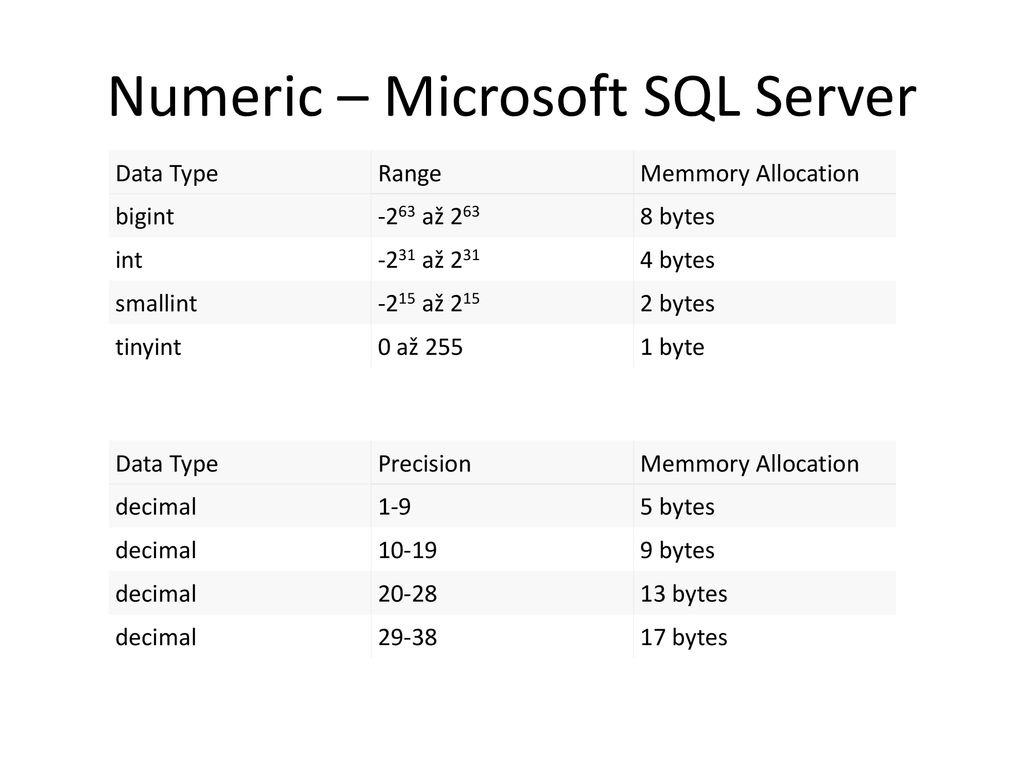The height and width of the screenshot is (768, 1024).
Task: Select the Data Type header in first table
Action: (x=167, y=174)
